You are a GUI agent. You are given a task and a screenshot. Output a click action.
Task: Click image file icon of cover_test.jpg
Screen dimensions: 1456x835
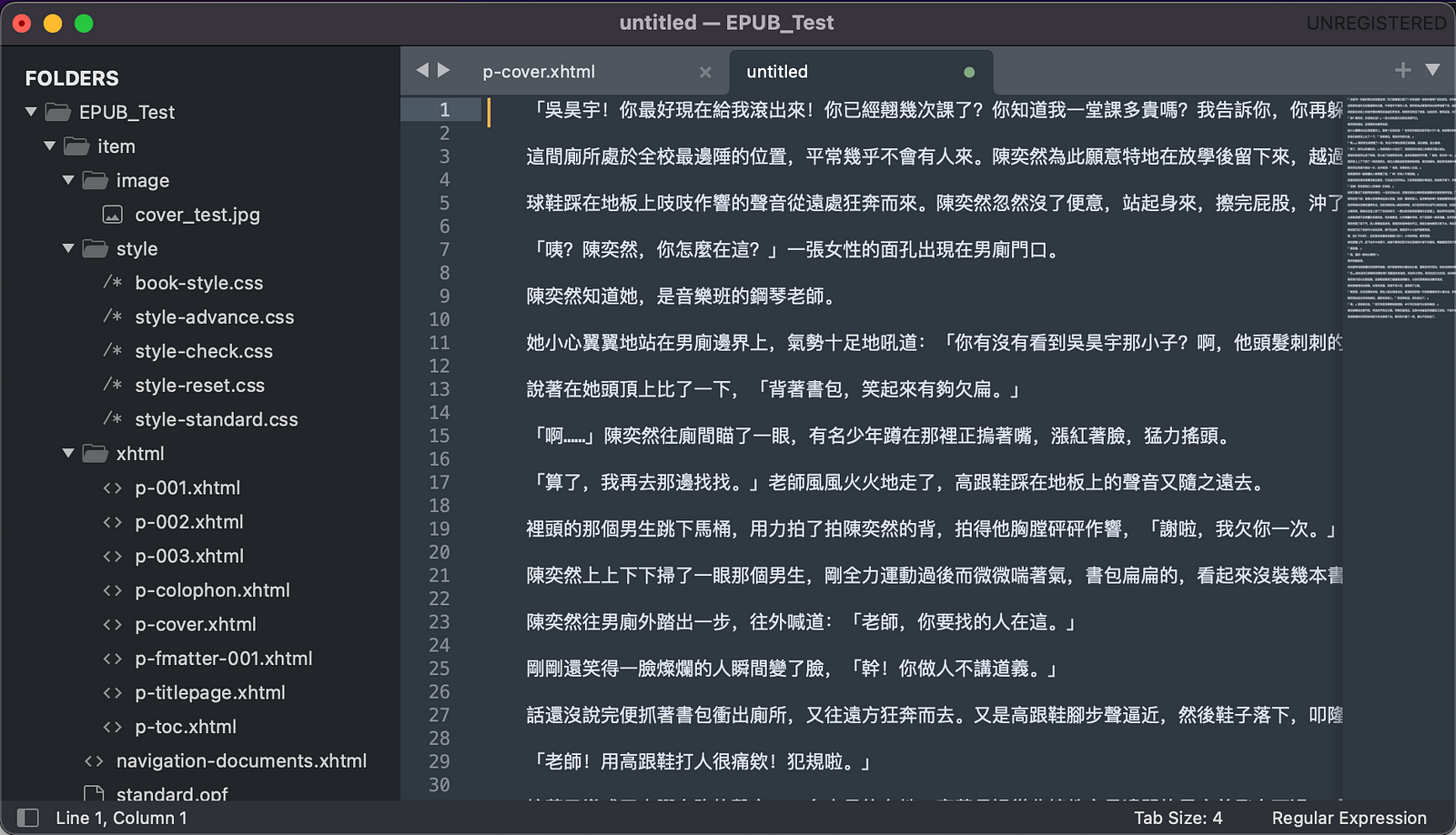[x=113, y=215]
